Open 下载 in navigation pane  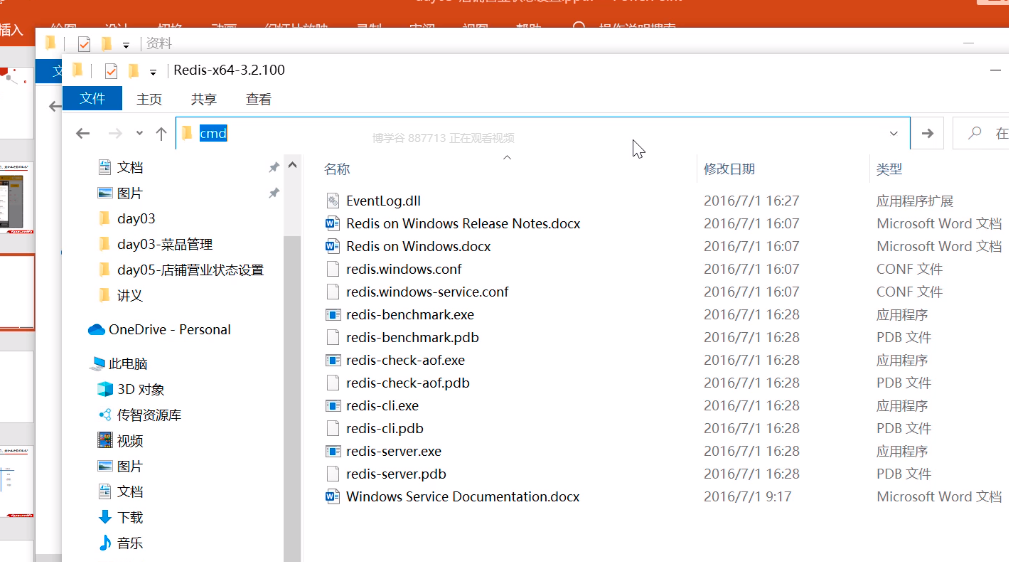pos(129,518)
